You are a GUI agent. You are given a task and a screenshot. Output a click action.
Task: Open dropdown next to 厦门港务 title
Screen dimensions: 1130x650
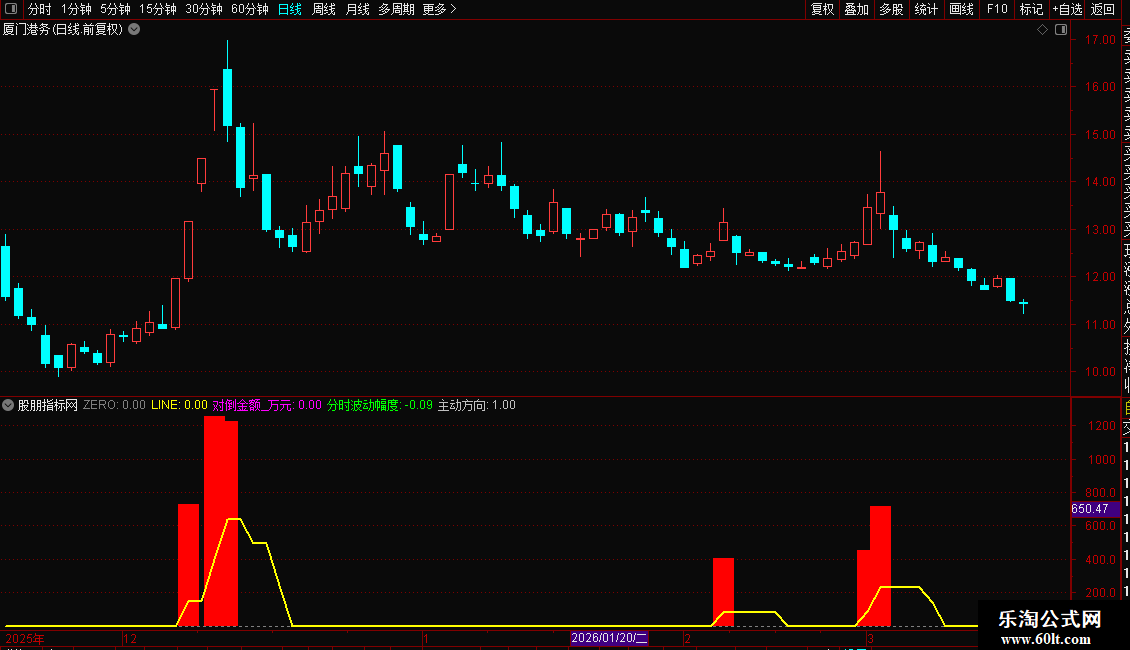tap(134, 30)
